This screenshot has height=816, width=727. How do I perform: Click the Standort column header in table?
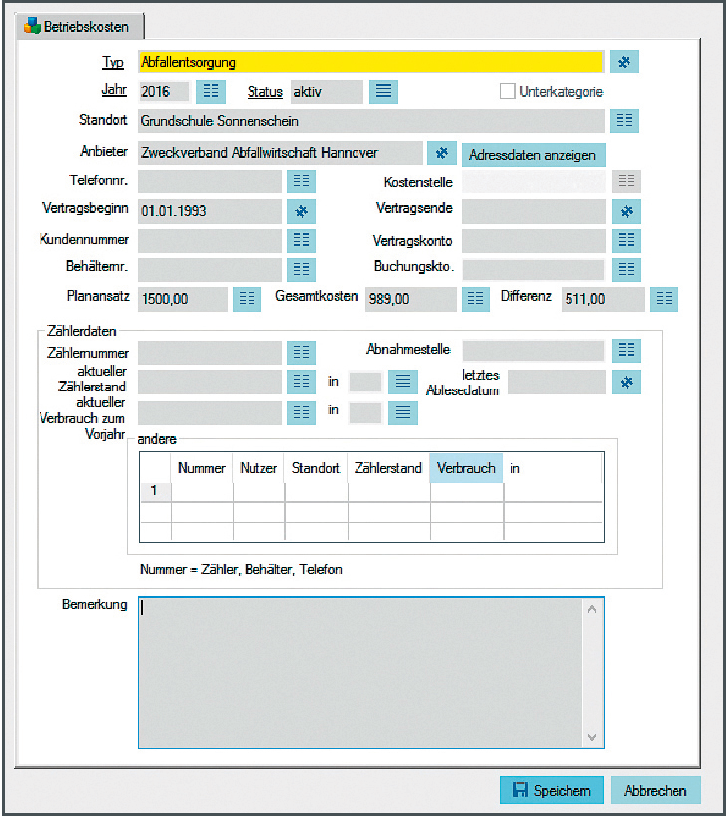coord(316,468)
